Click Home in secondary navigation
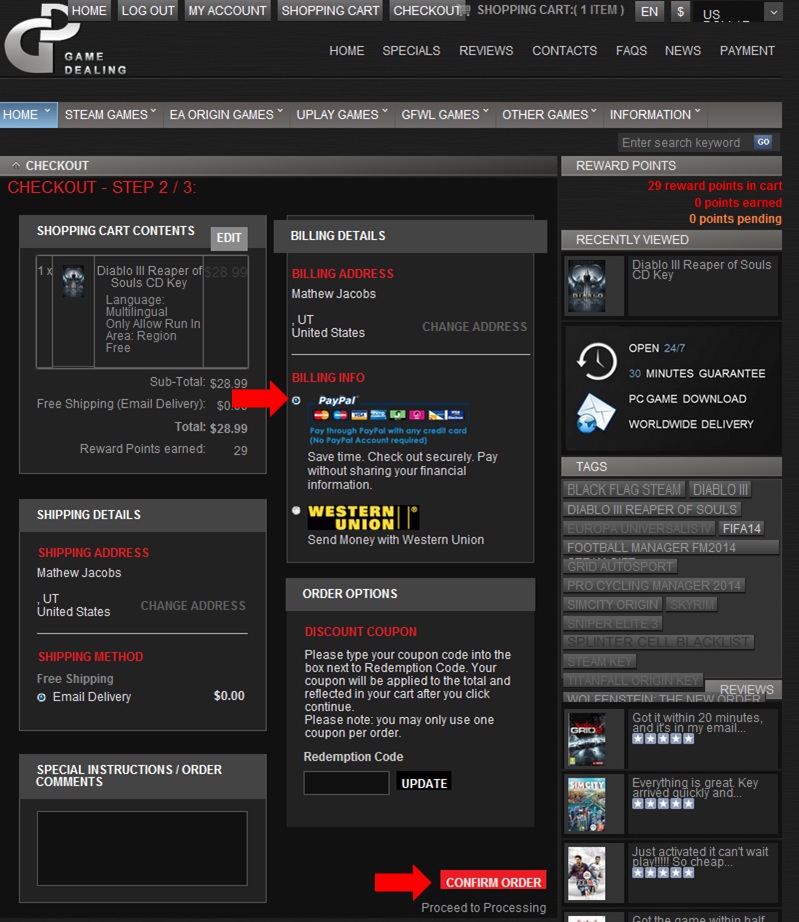This screenshot has width=799, height=922. click(x=346, y=51)
